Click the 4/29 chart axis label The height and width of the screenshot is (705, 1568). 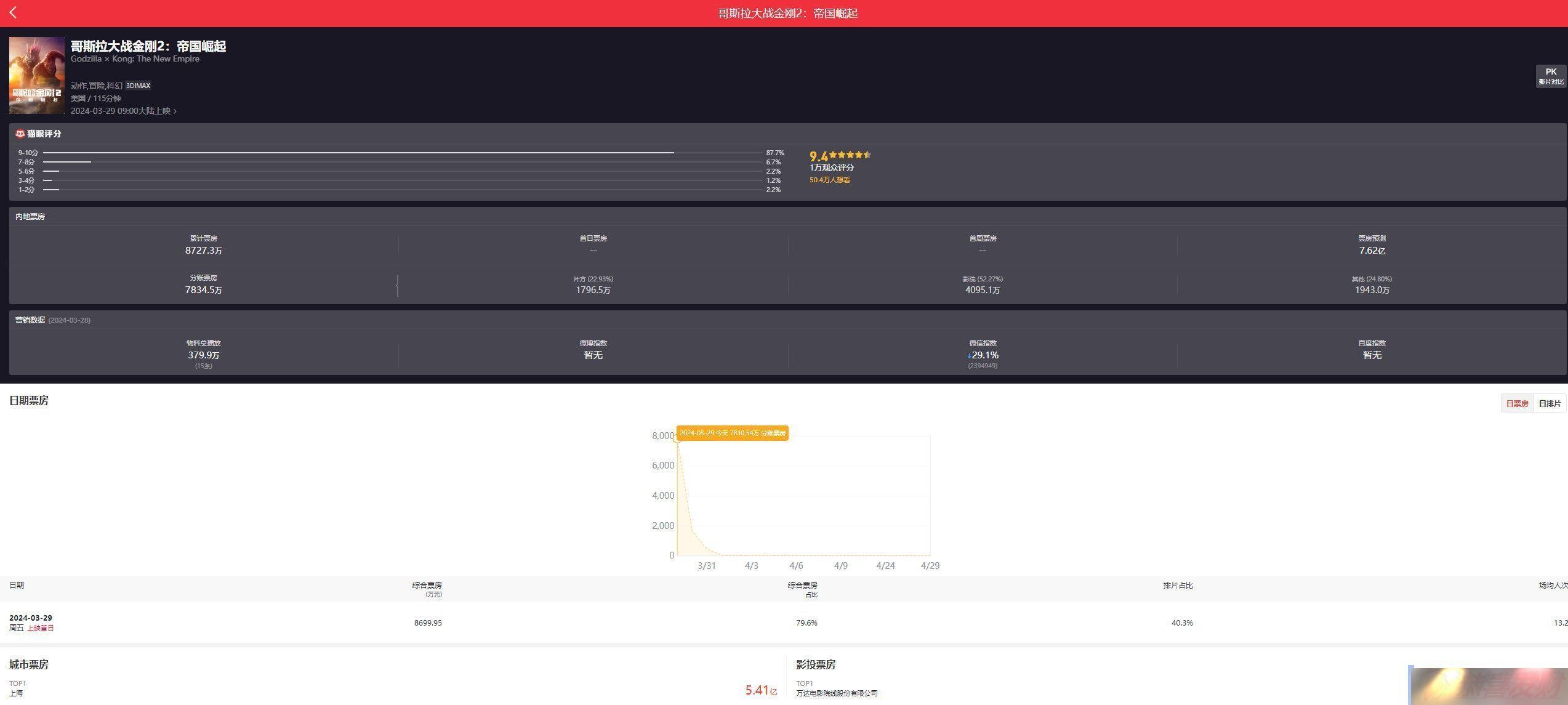pos(930,566)
